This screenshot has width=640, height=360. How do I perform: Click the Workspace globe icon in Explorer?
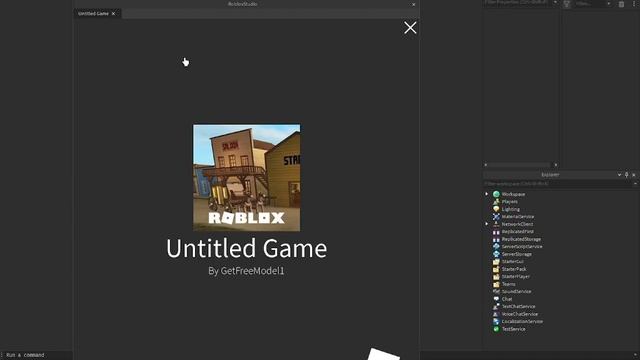pos(496,194)
